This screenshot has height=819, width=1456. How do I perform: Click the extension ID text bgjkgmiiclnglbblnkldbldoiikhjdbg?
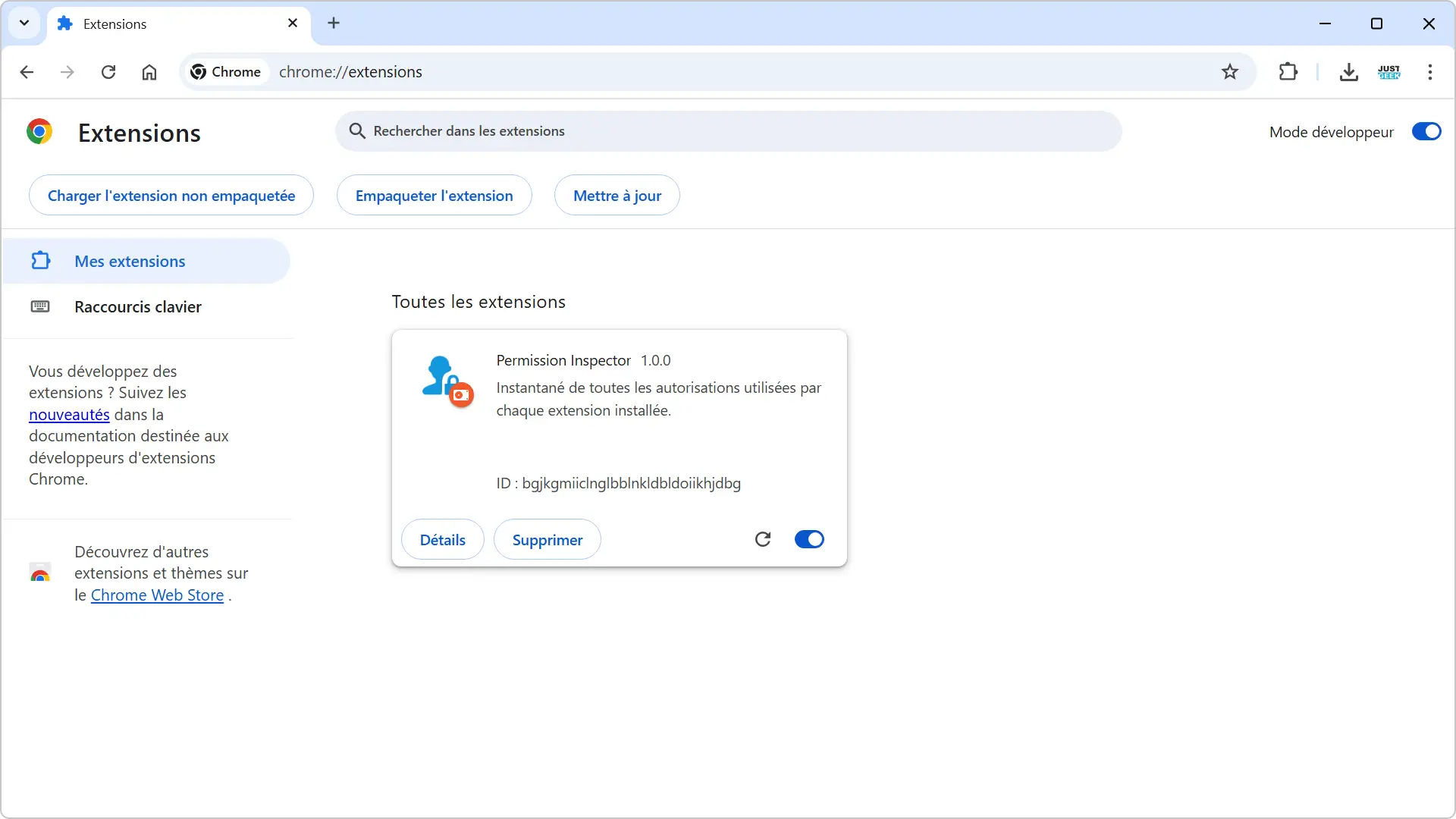[x=631, y=484]
